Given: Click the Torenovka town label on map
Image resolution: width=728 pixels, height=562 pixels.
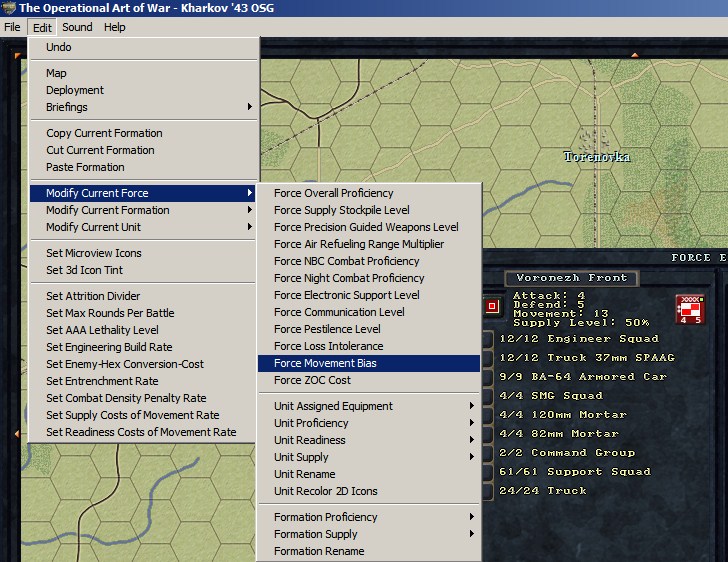Looking at the screenshot, I should click(x=597, y=157).
